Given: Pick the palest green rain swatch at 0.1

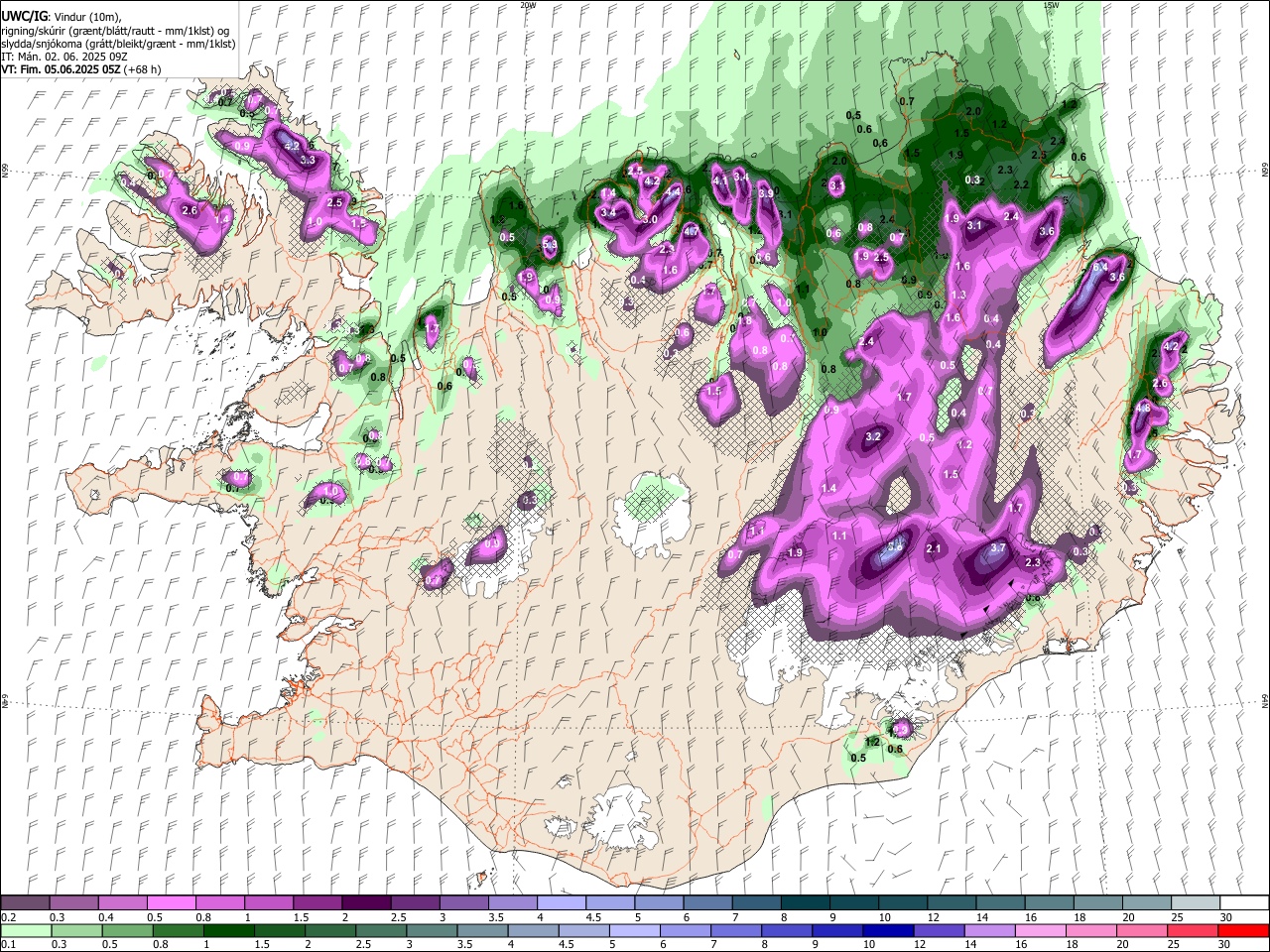Looking at the screenshot, I should click(25, 930).
